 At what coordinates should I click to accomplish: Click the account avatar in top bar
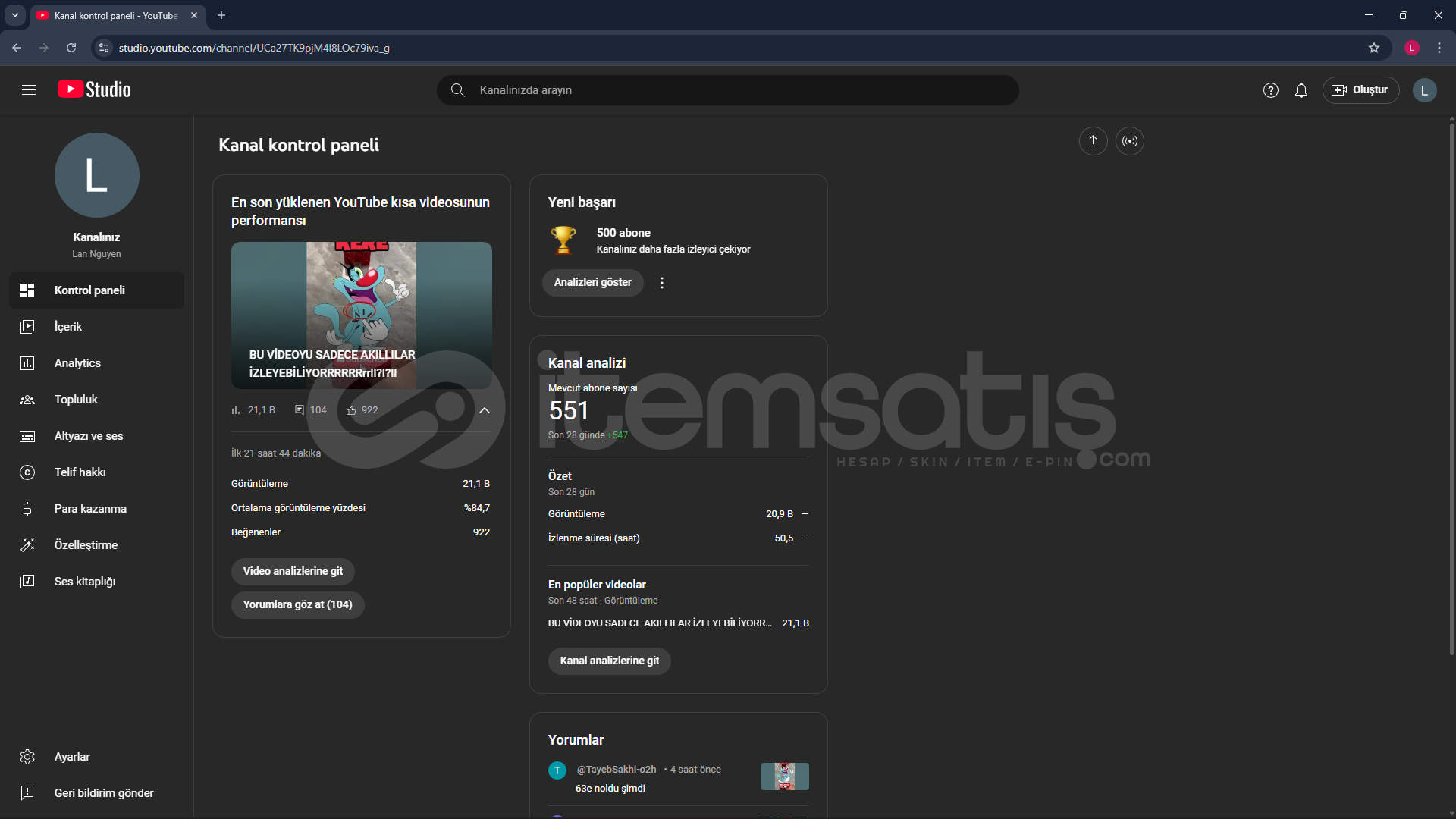(1424, 90)
